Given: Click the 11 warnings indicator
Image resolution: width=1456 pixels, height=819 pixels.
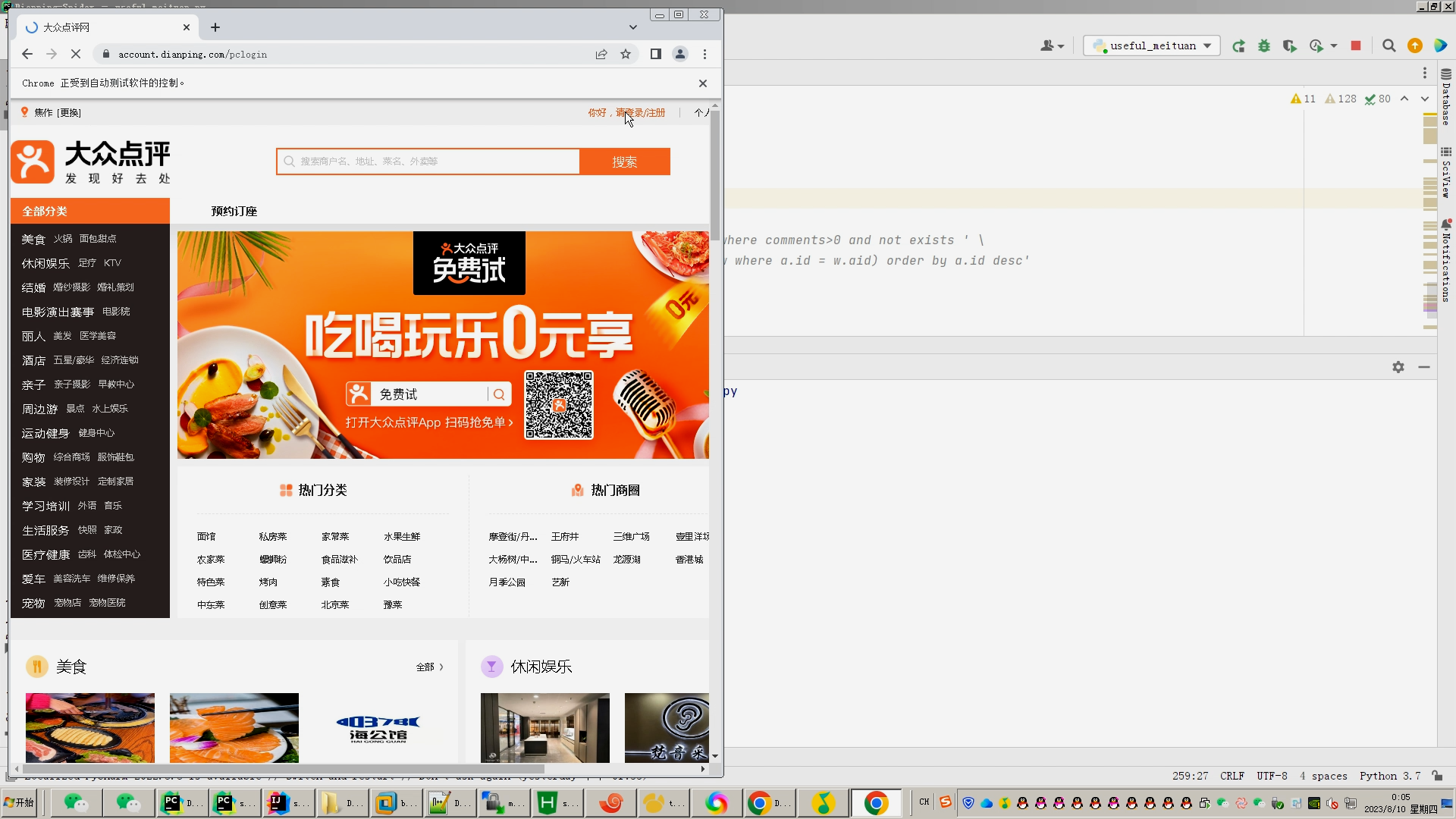Looking at the screenshot, I should 1304,99.
